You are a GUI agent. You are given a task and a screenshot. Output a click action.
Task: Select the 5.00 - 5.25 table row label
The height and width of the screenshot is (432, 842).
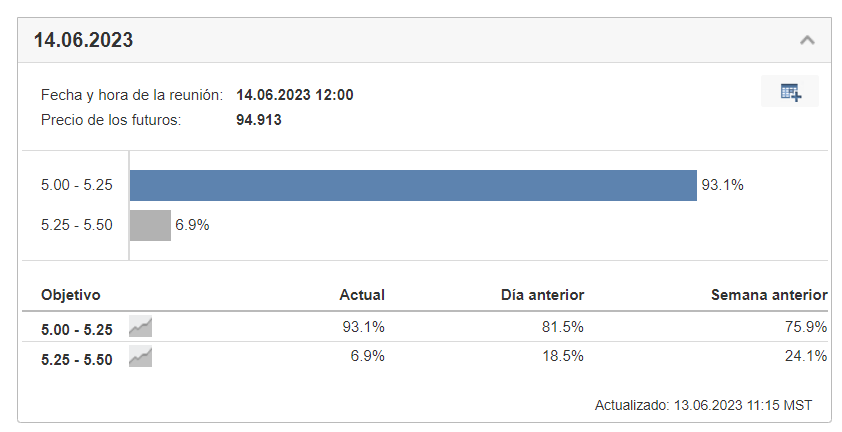pos(77,329)
